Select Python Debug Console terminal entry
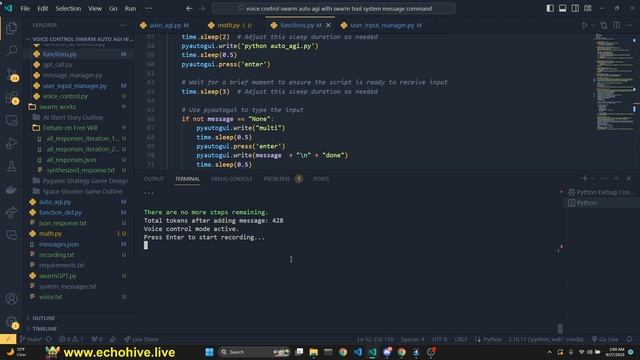This screenshot has width=640, height=360. pyautogui.click(x=600, y=192)
